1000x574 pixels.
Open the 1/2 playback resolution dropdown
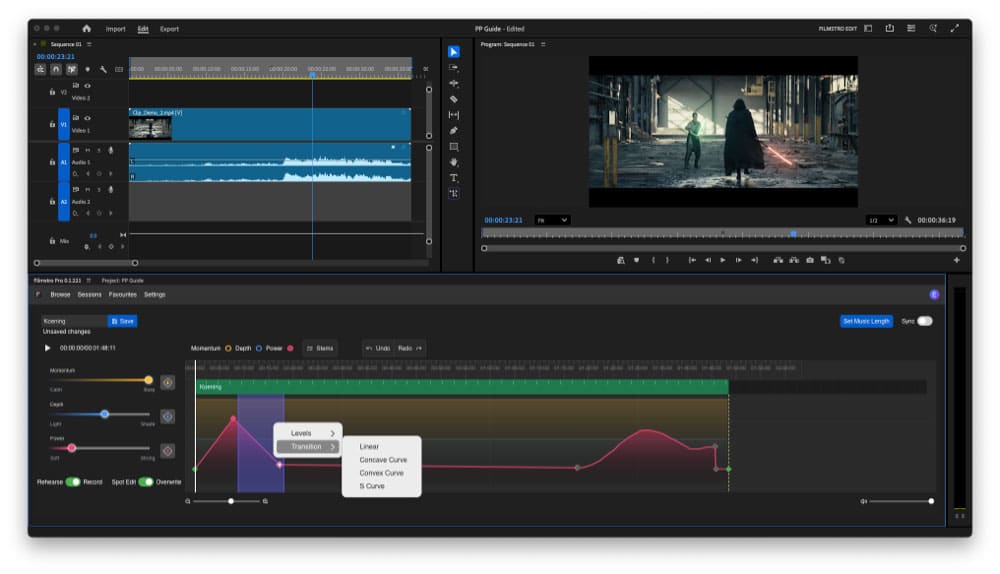[882, 220]
